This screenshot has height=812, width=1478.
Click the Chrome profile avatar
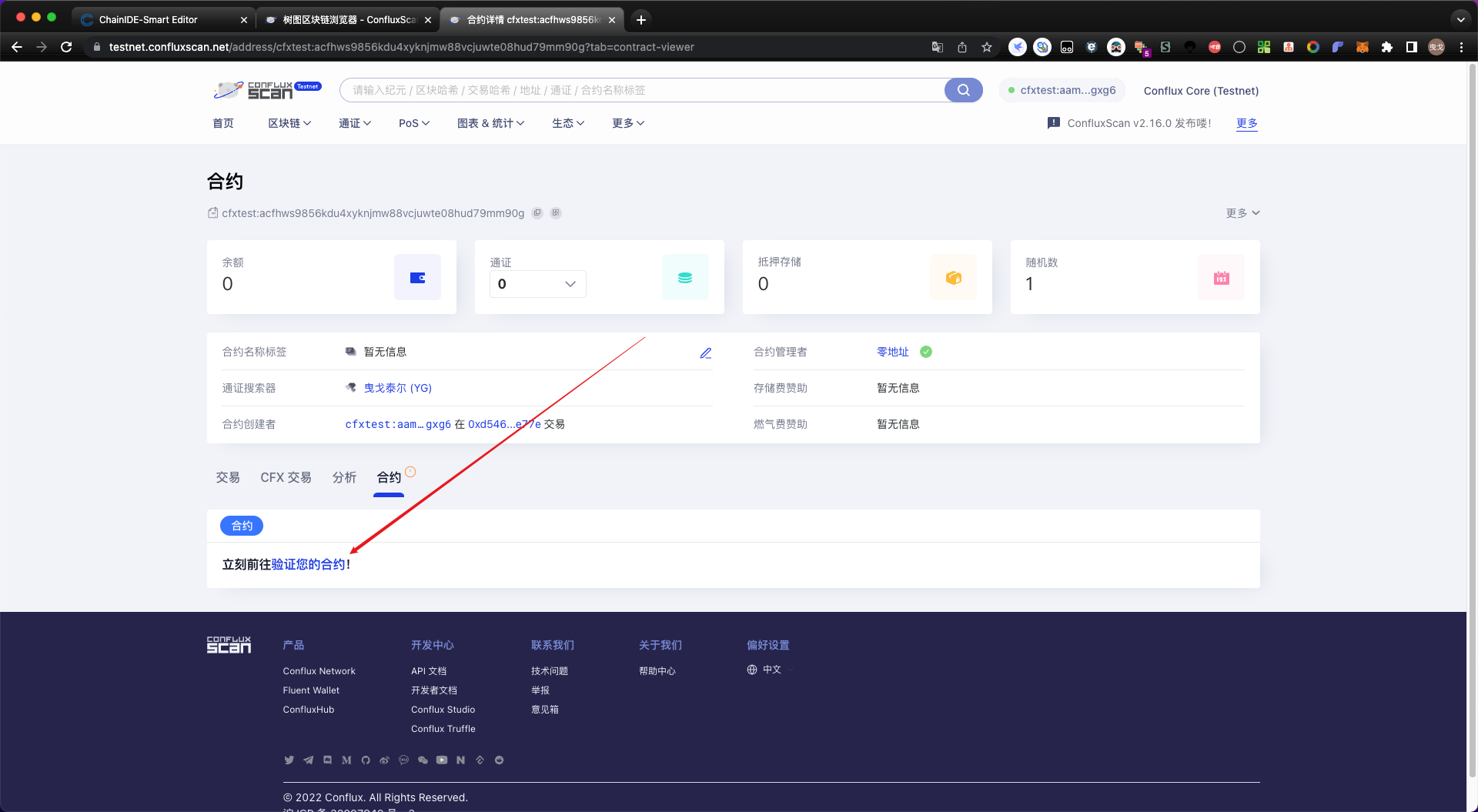1436,47
